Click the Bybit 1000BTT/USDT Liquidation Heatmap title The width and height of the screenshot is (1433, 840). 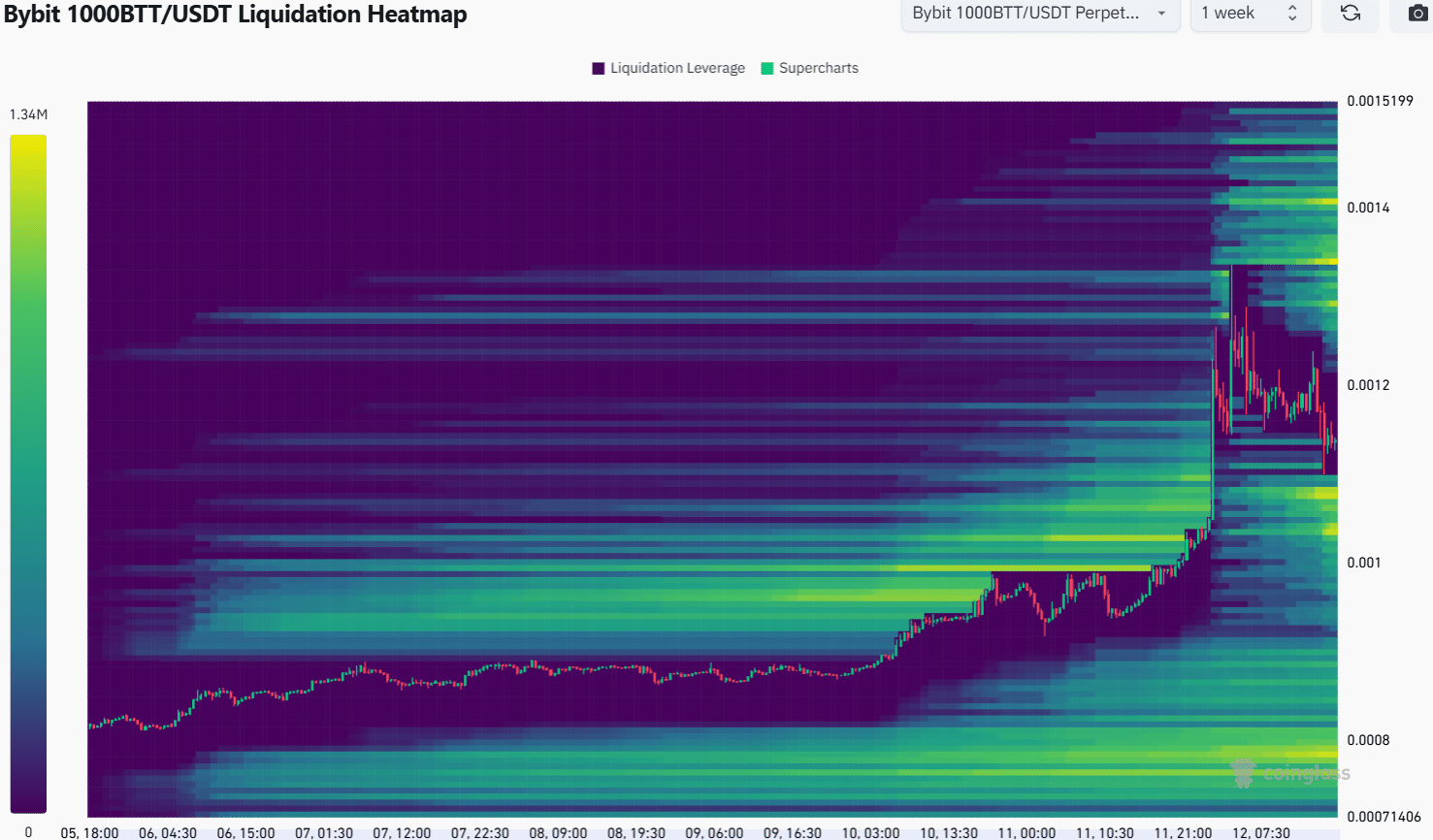click(236, 15)
